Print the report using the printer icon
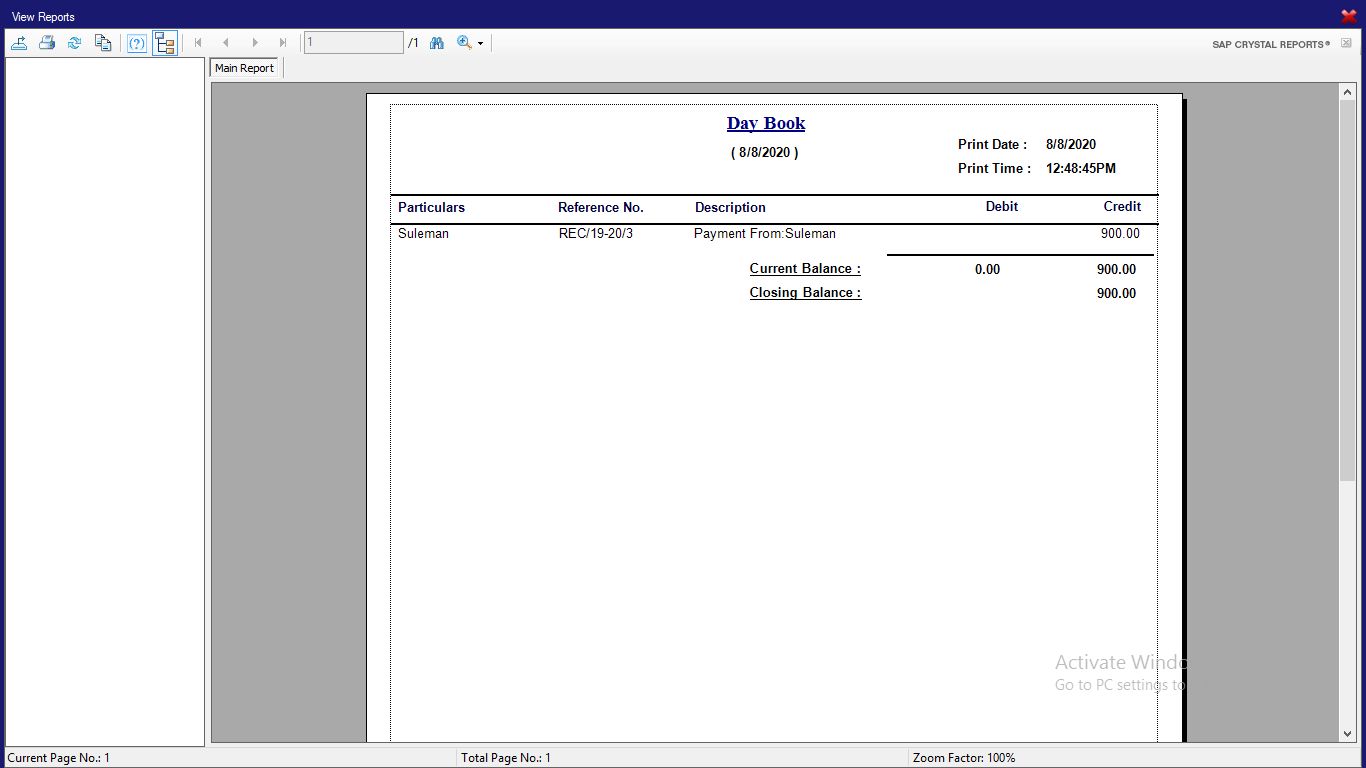Screen dimensions: 1366x768 [x=47, y=43]
